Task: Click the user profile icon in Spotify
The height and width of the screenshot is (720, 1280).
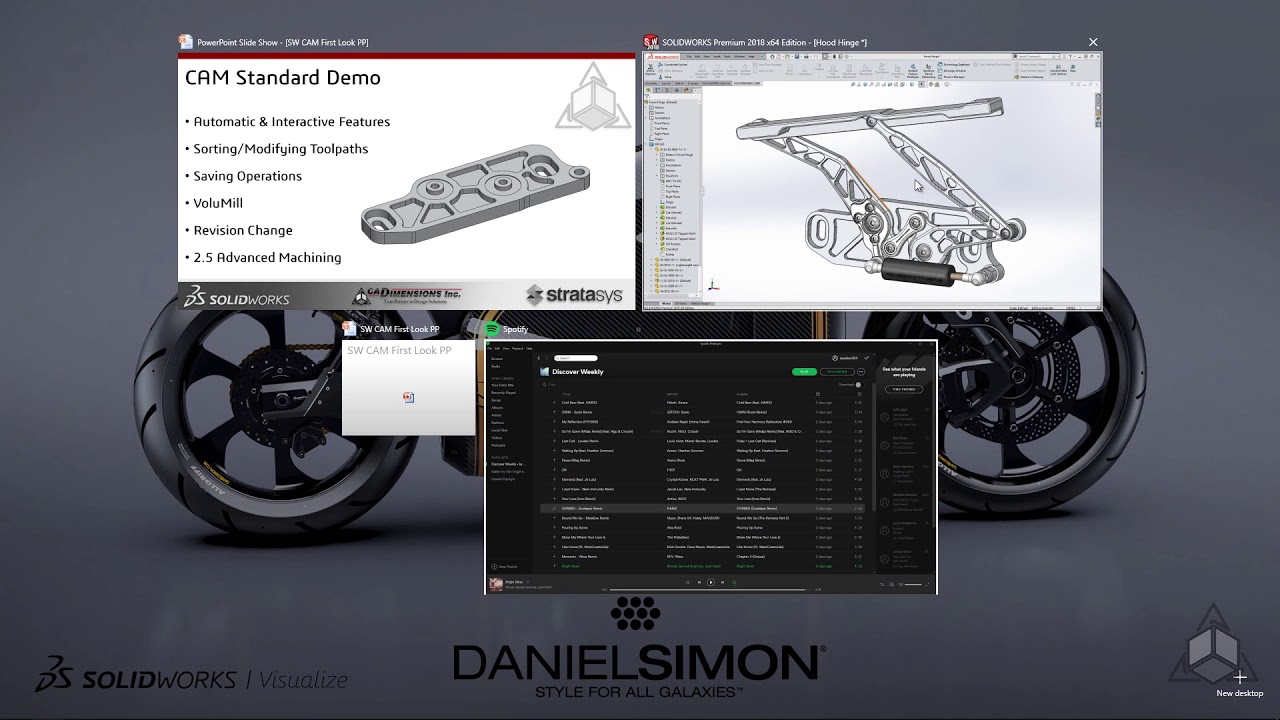Action: [835, 358]
